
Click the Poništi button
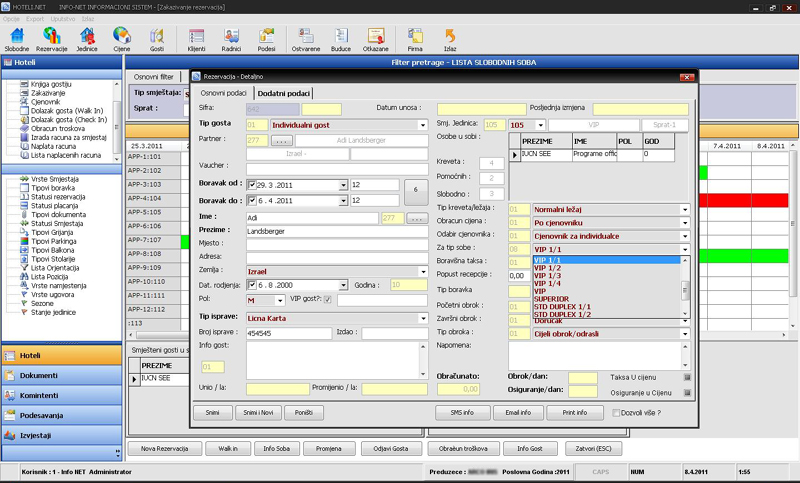tap(304, 413)
